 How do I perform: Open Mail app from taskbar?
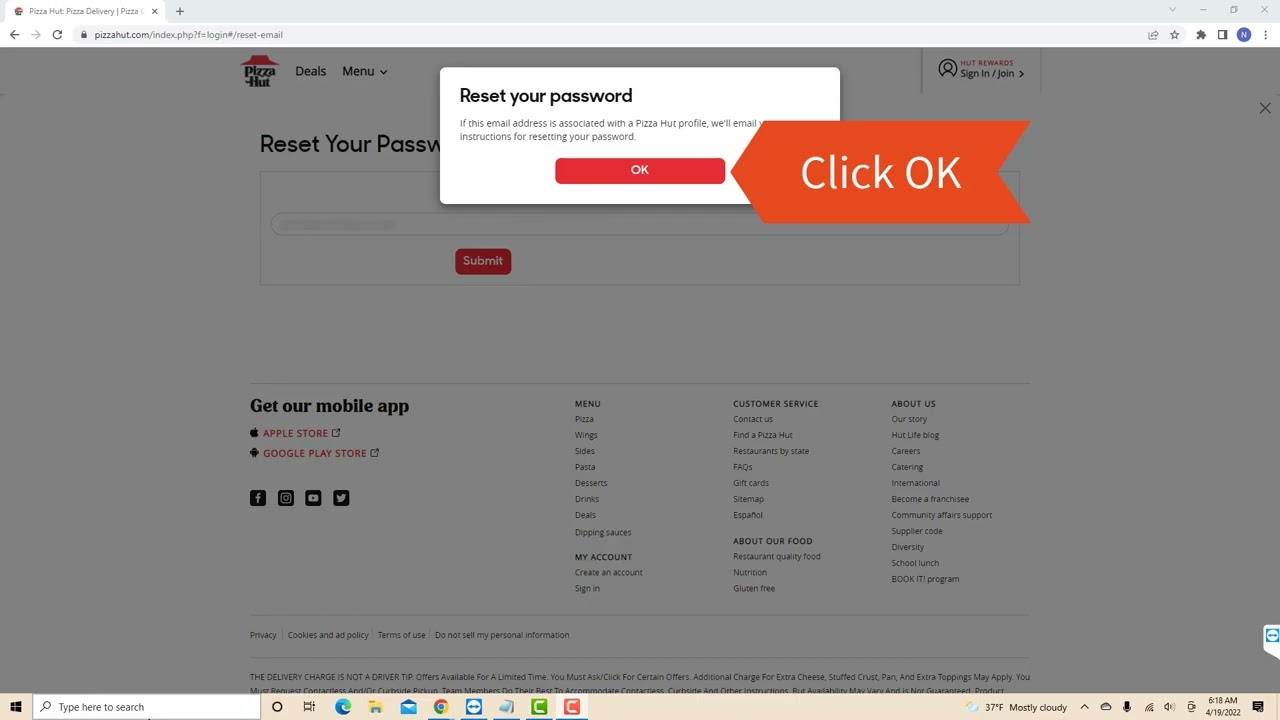[x=408, y=707]
